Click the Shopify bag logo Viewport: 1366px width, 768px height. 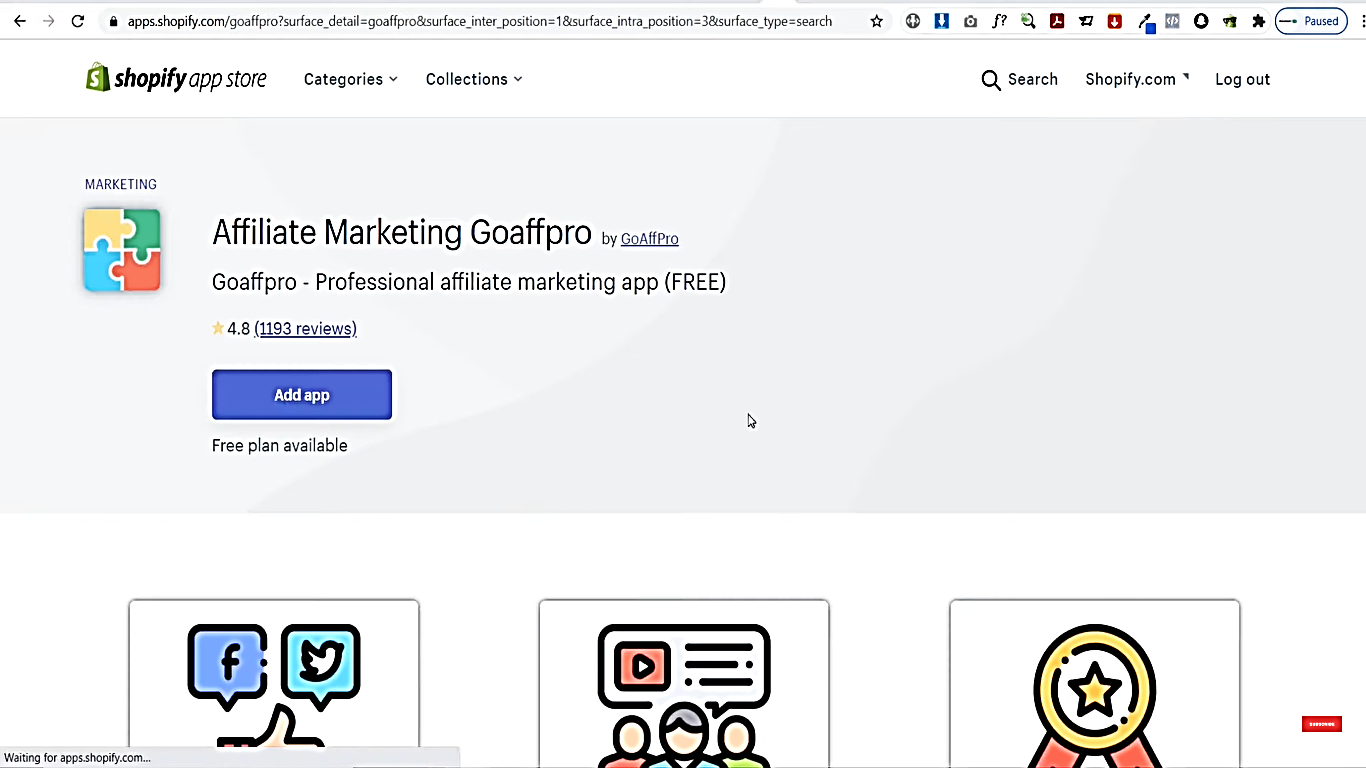click(97, 78)
